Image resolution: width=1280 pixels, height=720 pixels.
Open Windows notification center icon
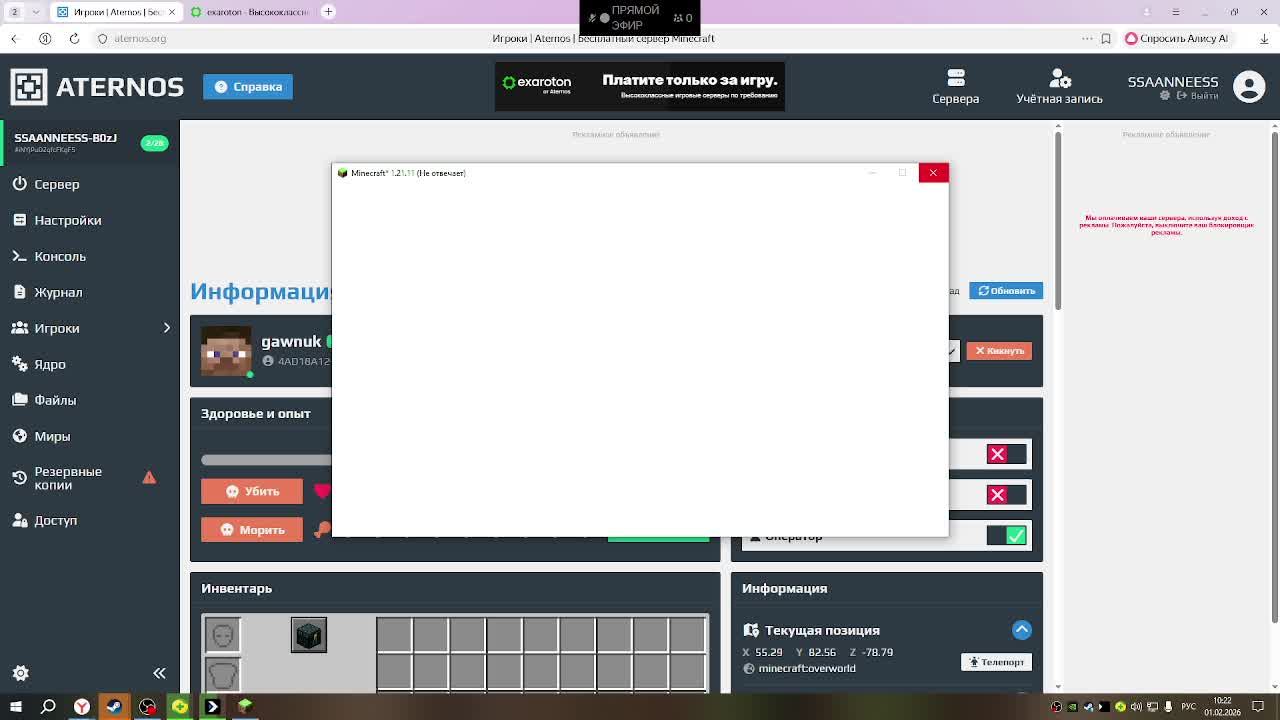[1258, 707]
